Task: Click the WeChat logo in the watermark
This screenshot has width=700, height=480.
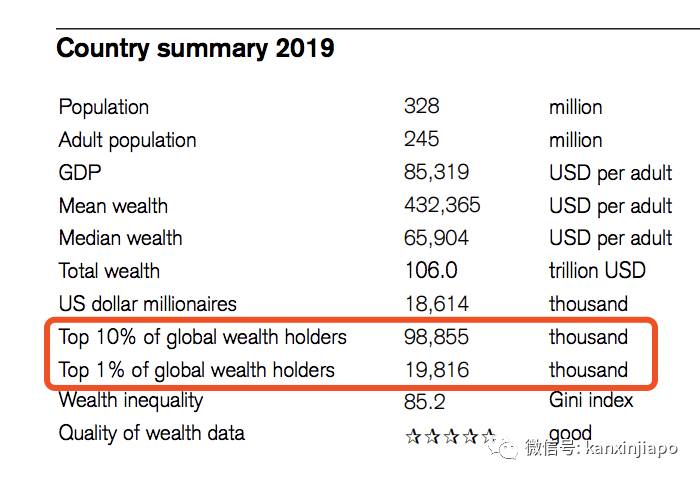Action: point(504,447)
